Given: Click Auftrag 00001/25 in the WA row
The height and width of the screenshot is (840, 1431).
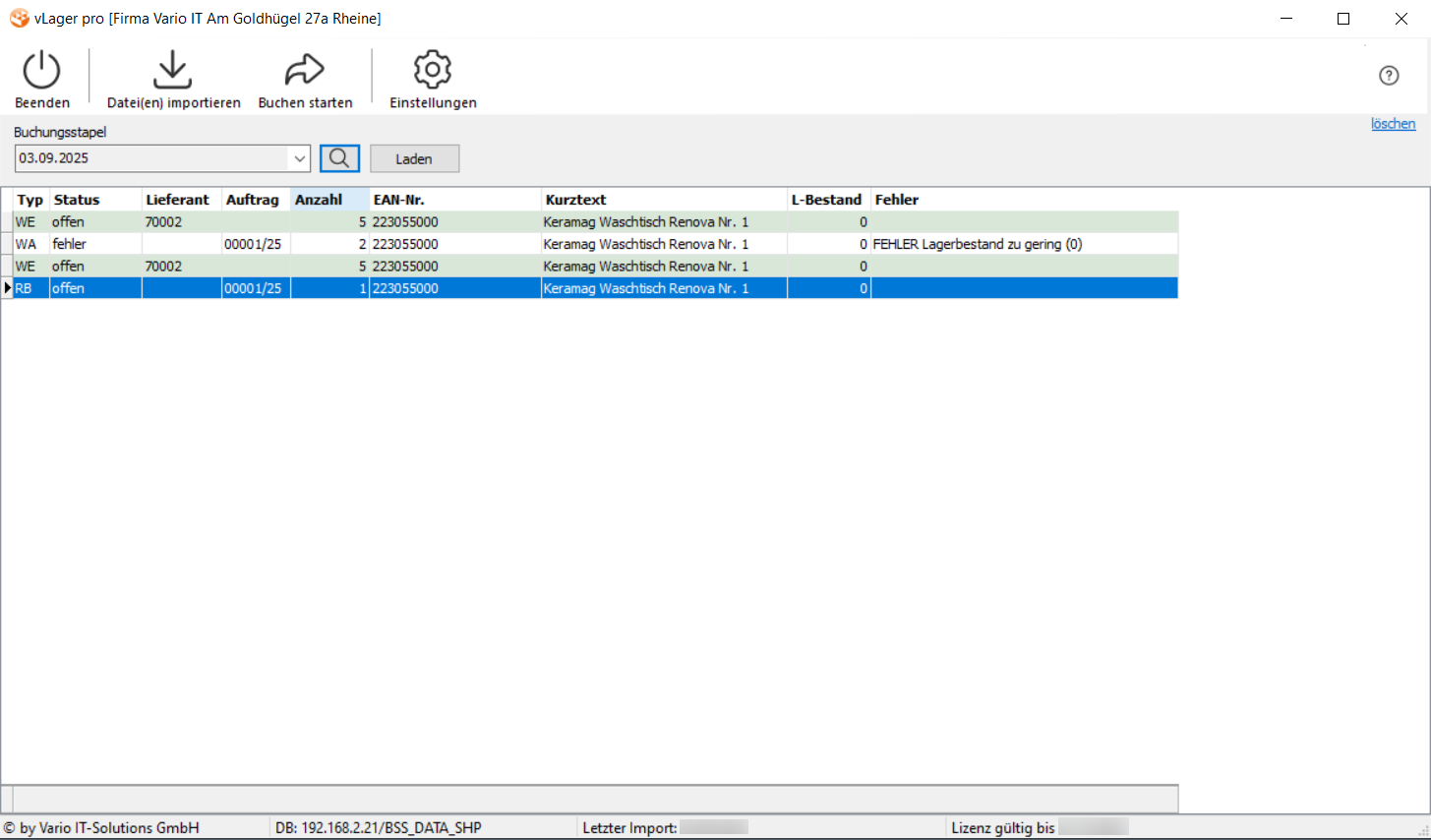Looking at the screenshot, I should 256,244.
